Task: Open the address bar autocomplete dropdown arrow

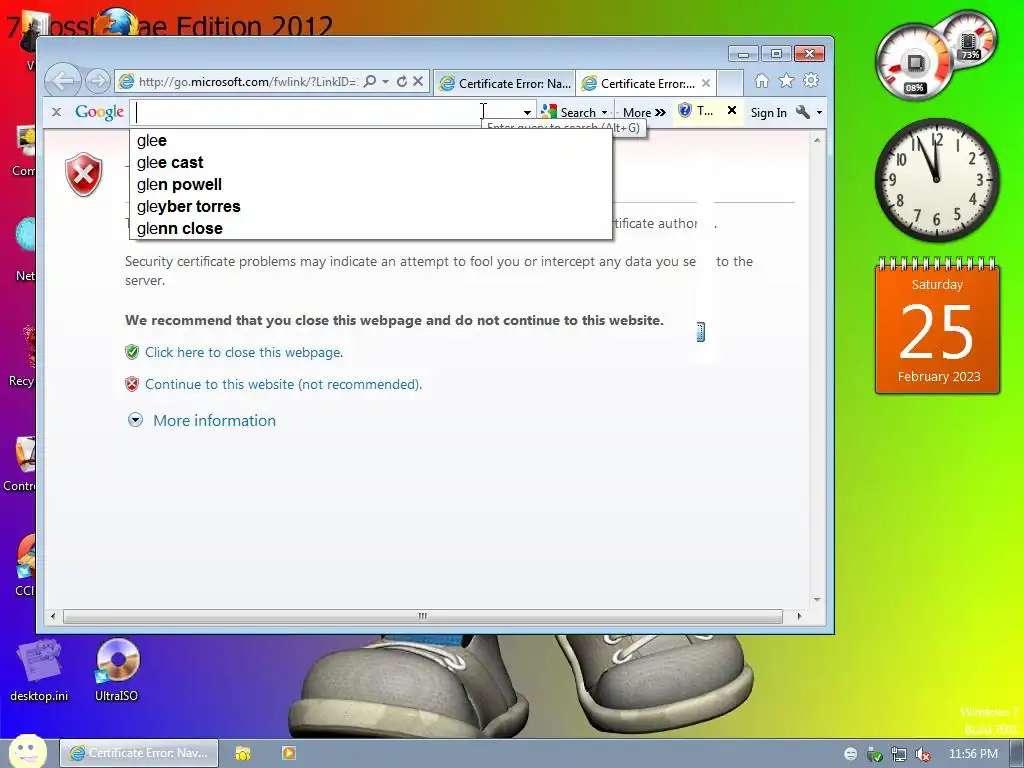Action: point(385,82)
